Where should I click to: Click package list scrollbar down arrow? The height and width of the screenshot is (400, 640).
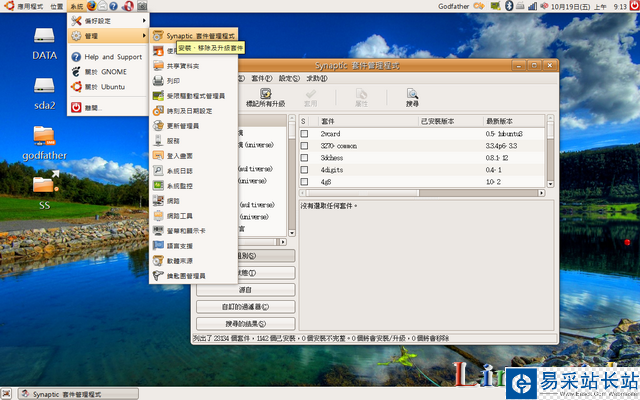pos(550,184)
